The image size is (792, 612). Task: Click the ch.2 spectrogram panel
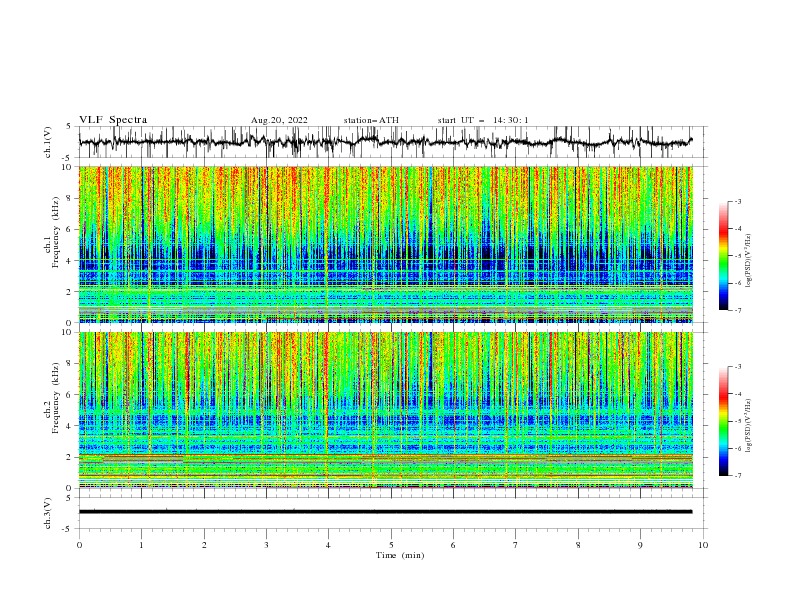coord(386,410)
